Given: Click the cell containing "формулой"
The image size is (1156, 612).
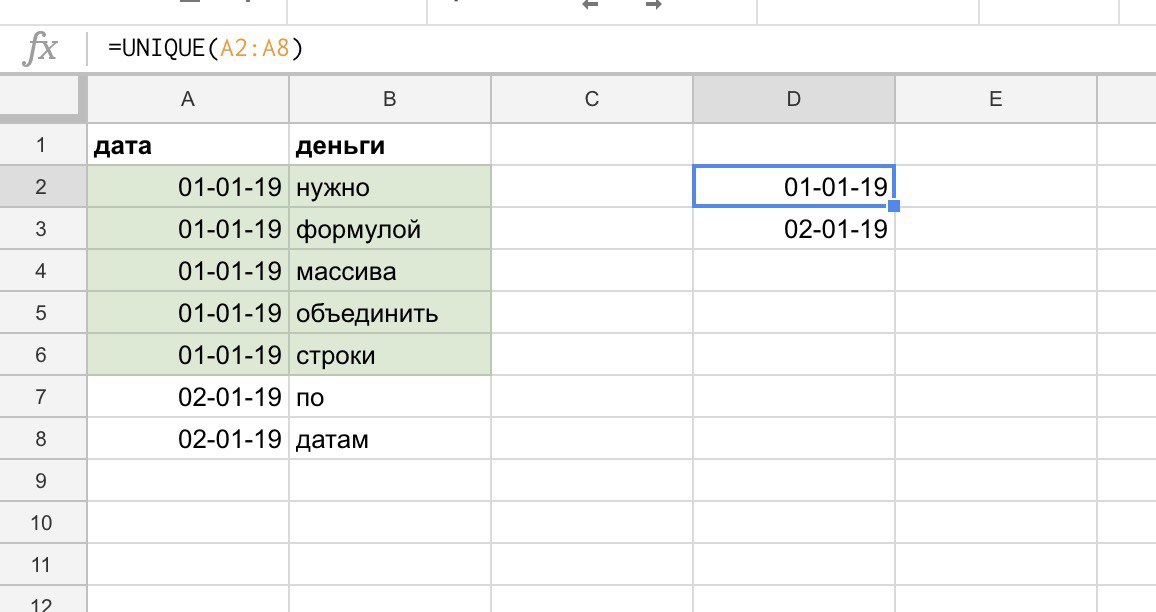Looking at the screenshot, I should click(390, 230).
